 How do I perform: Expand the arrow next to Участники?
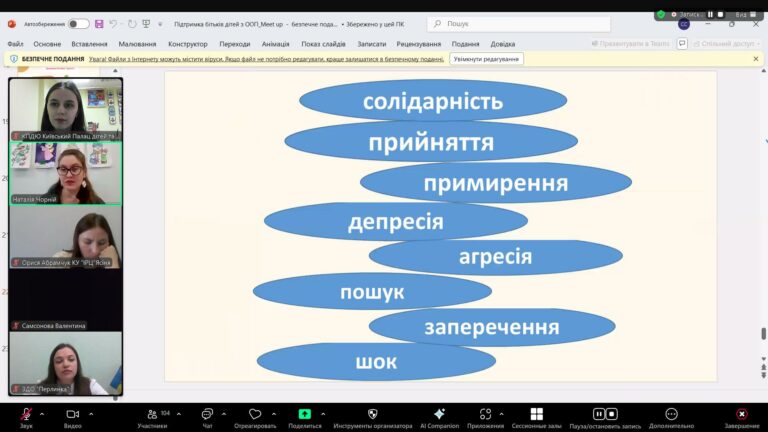tap(176, 413)
